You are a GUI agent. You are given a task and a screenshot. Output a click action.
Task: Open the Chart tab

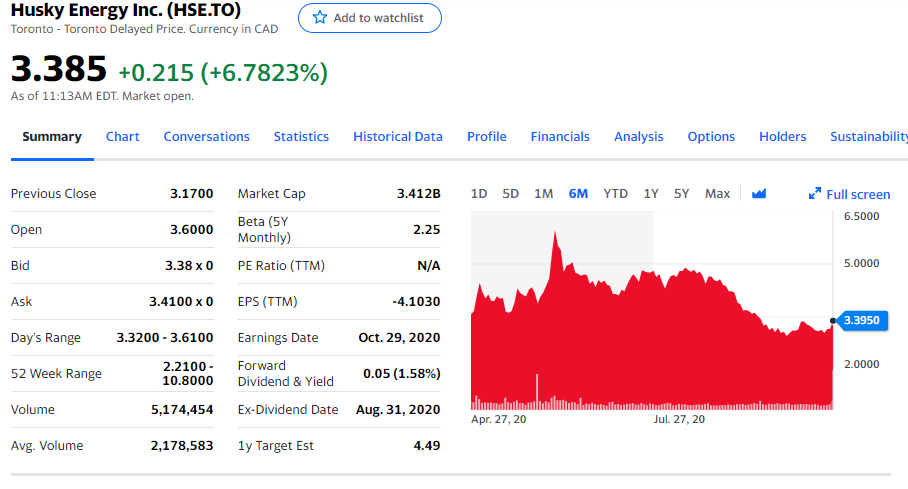click(x=123, y=137)
